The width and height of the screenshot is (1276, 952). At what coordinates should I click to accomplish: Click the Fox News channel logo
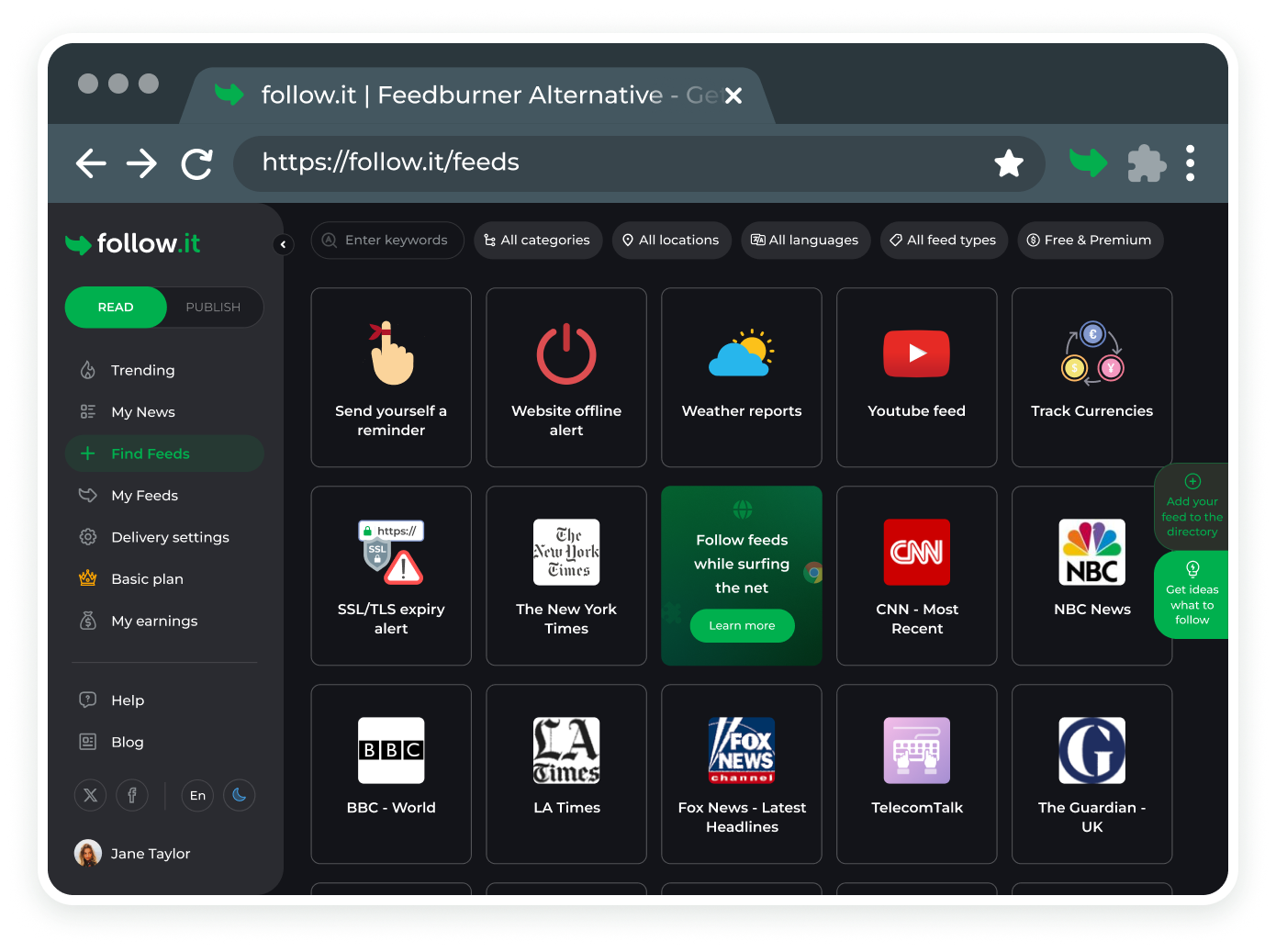click(x=742, y=750)
